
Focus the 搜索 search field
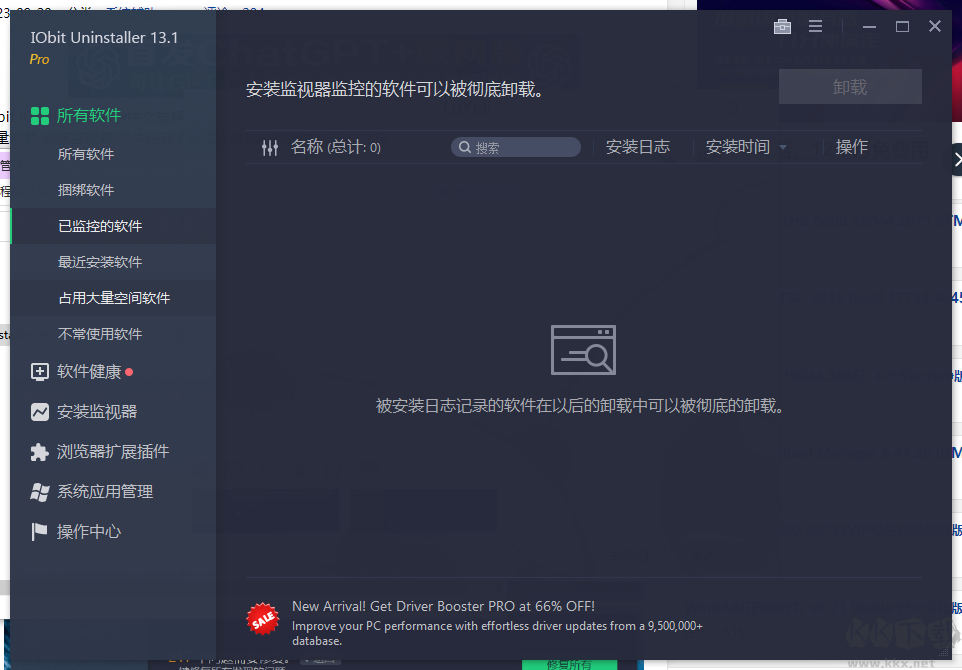(516, 147)
